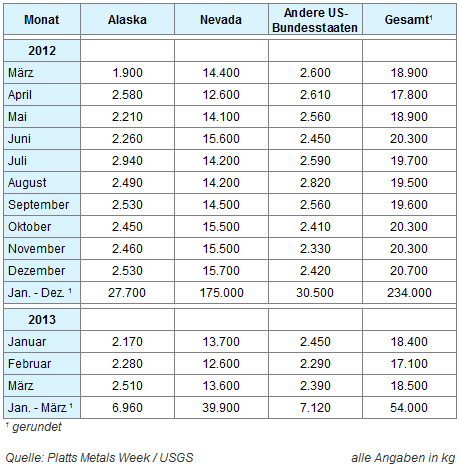Click the 6.960 Alaska quarterly value

pos(127,408)
